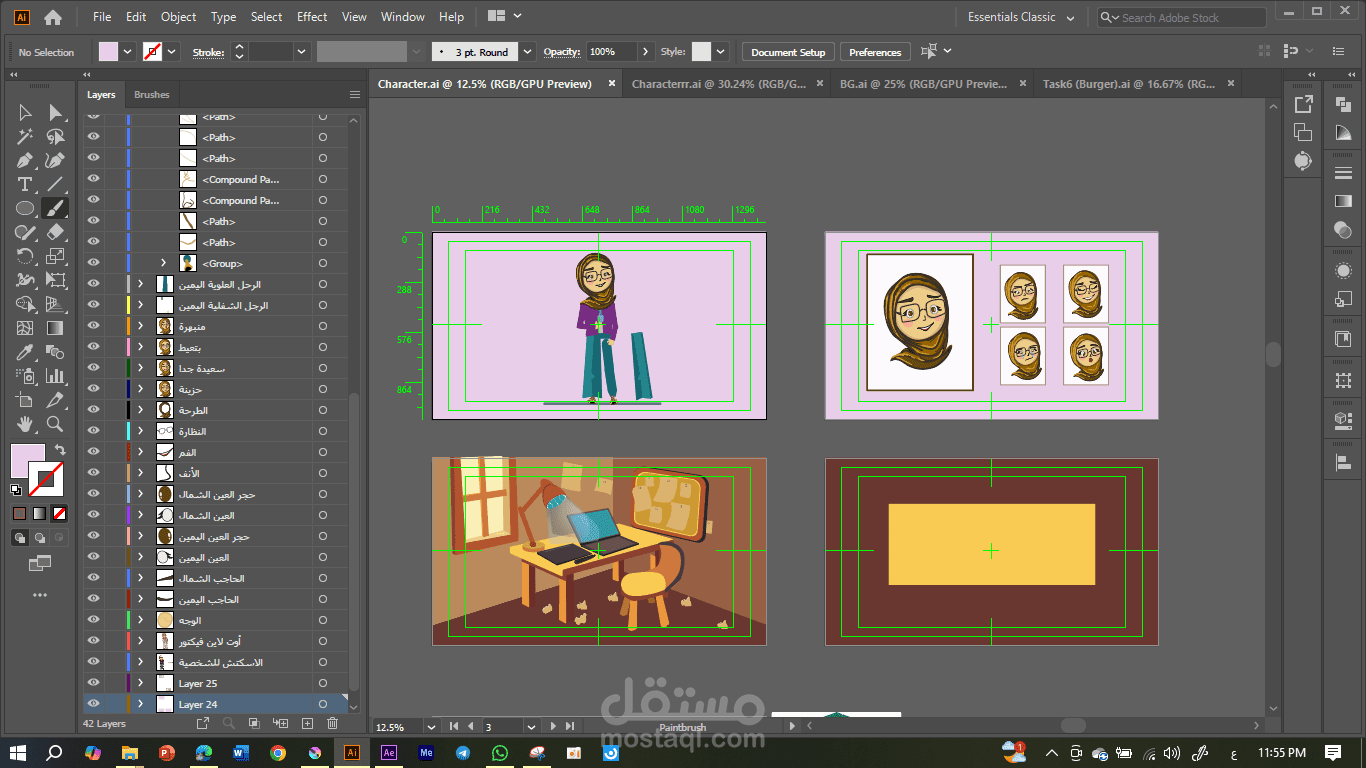
Task: Hide the first Compound Path sublayer
Action: pyautogui.click(x=94, y=180)
